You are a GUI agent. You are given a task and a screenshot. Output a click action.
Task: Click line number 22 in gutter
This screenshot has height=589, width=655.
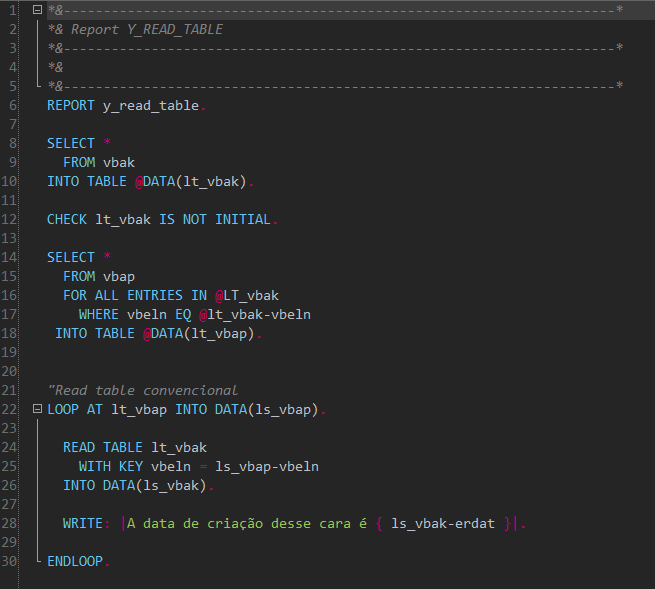tap(9, 409)
